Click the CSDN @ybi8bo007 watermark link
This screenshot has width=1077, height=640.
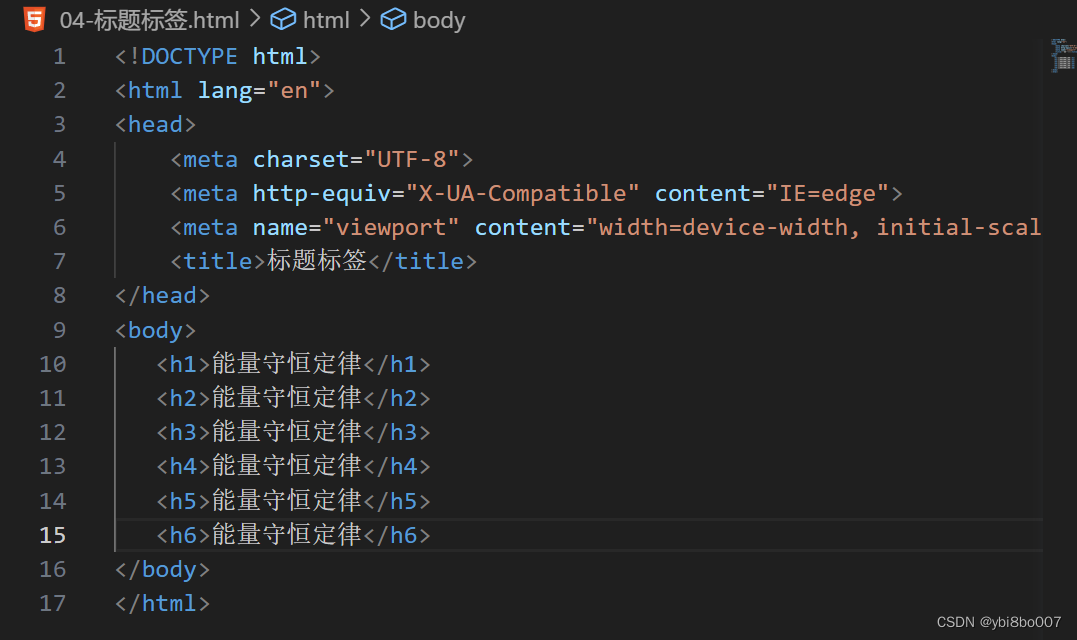coord(1000,621)
